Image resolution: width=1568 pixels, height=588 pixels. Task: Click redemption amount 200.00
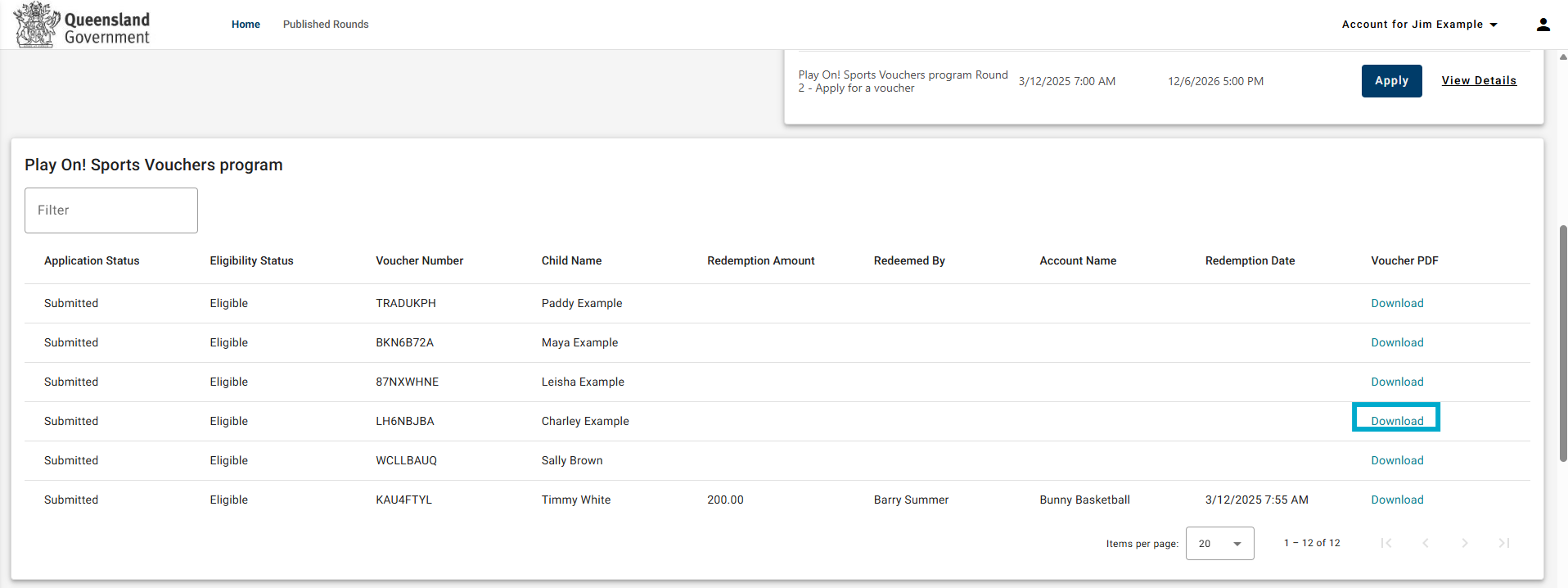point(725,500)
